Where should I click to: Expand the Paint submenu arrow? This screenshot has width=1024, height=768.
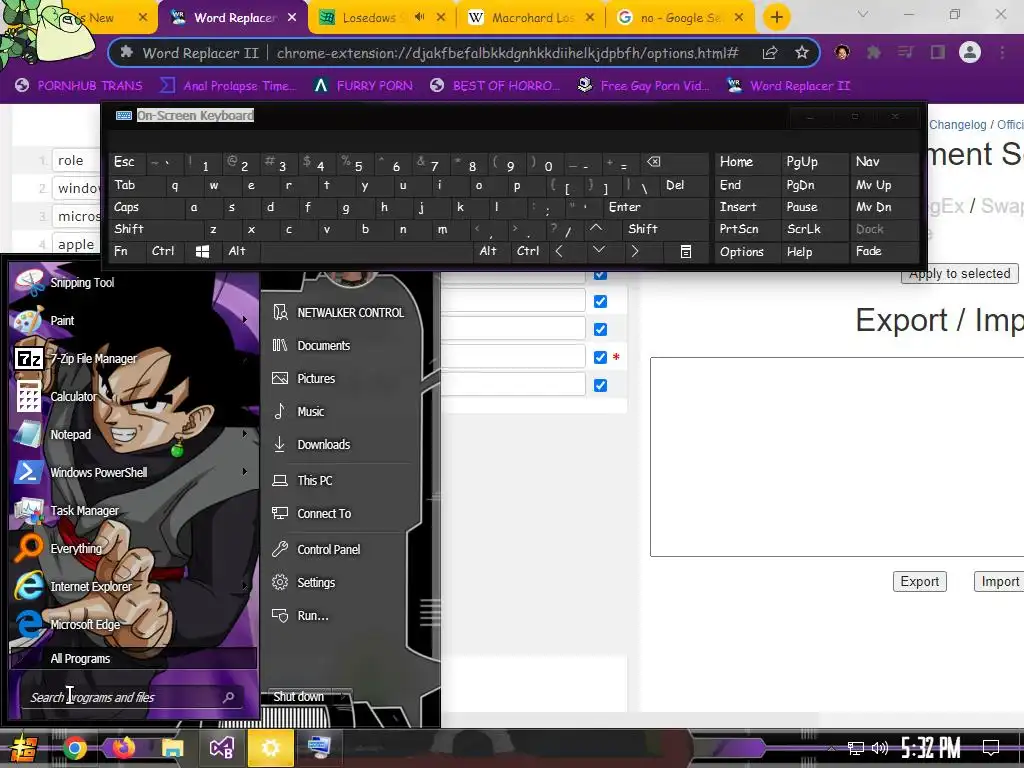[245, 320]
